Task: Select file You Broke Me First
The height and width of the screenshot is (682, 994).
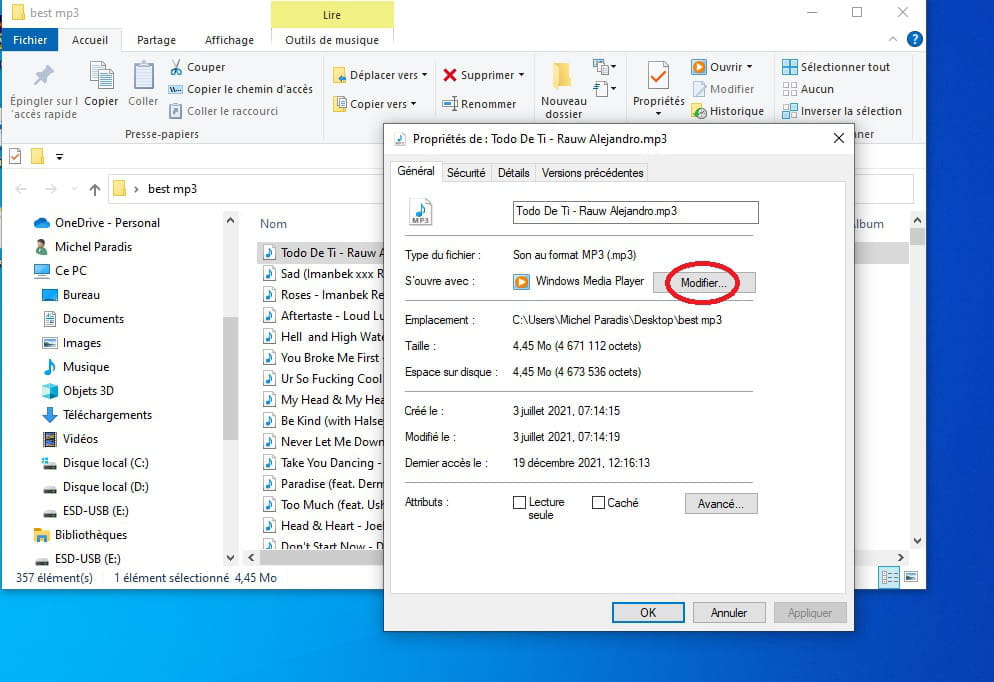Action: click(323, 357)
